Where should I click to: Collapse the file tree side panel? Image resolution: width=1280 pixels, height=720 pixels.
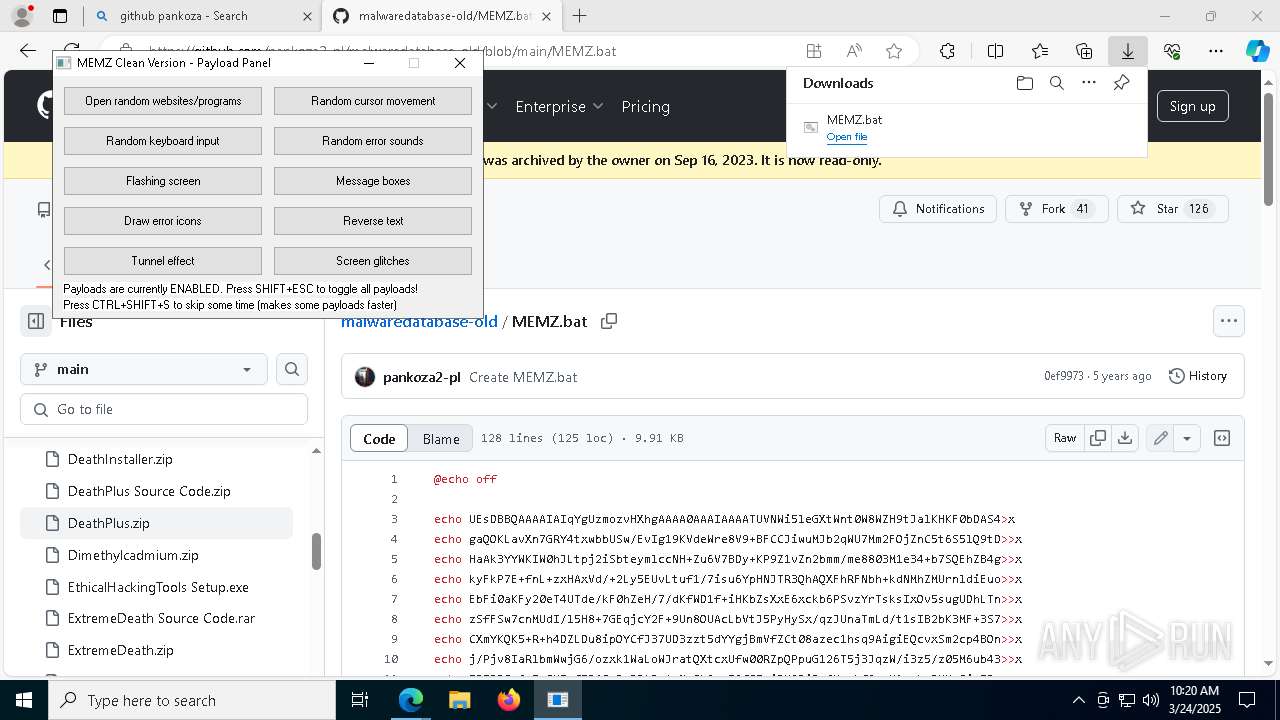point(36,321)
